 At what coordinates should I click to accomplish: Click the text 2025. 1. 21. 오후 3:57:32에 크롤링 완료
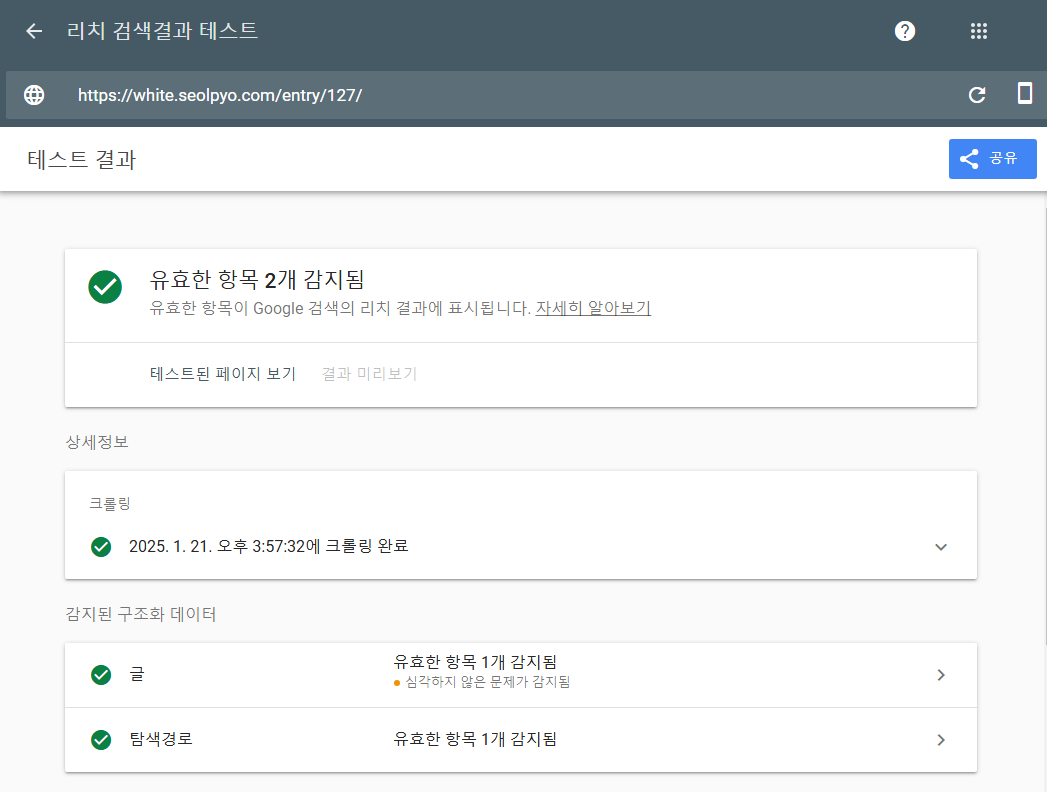pyautogui.click(x=268, y=546)
